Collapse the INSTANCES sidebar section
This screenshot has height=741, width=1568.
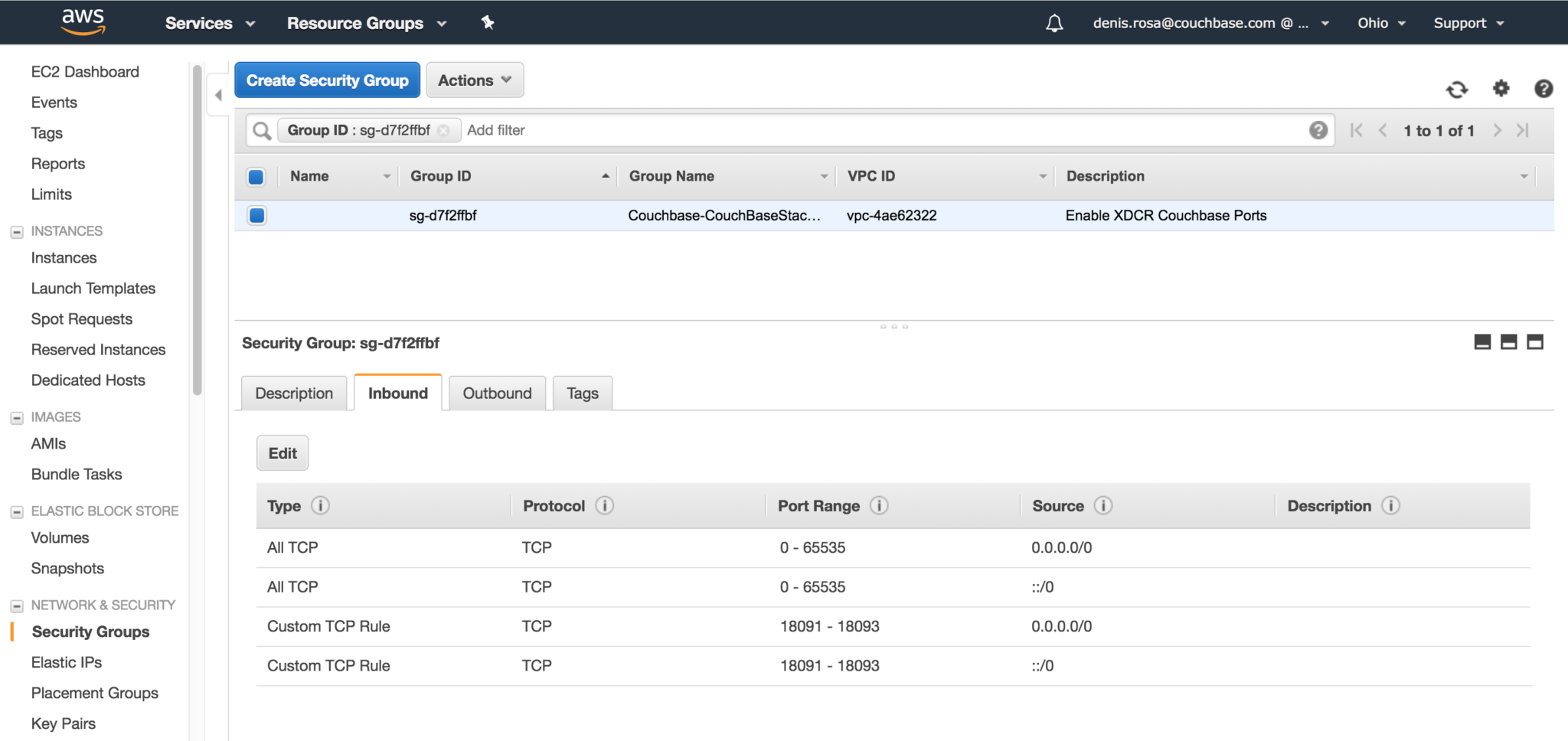(x=16, y=230)
